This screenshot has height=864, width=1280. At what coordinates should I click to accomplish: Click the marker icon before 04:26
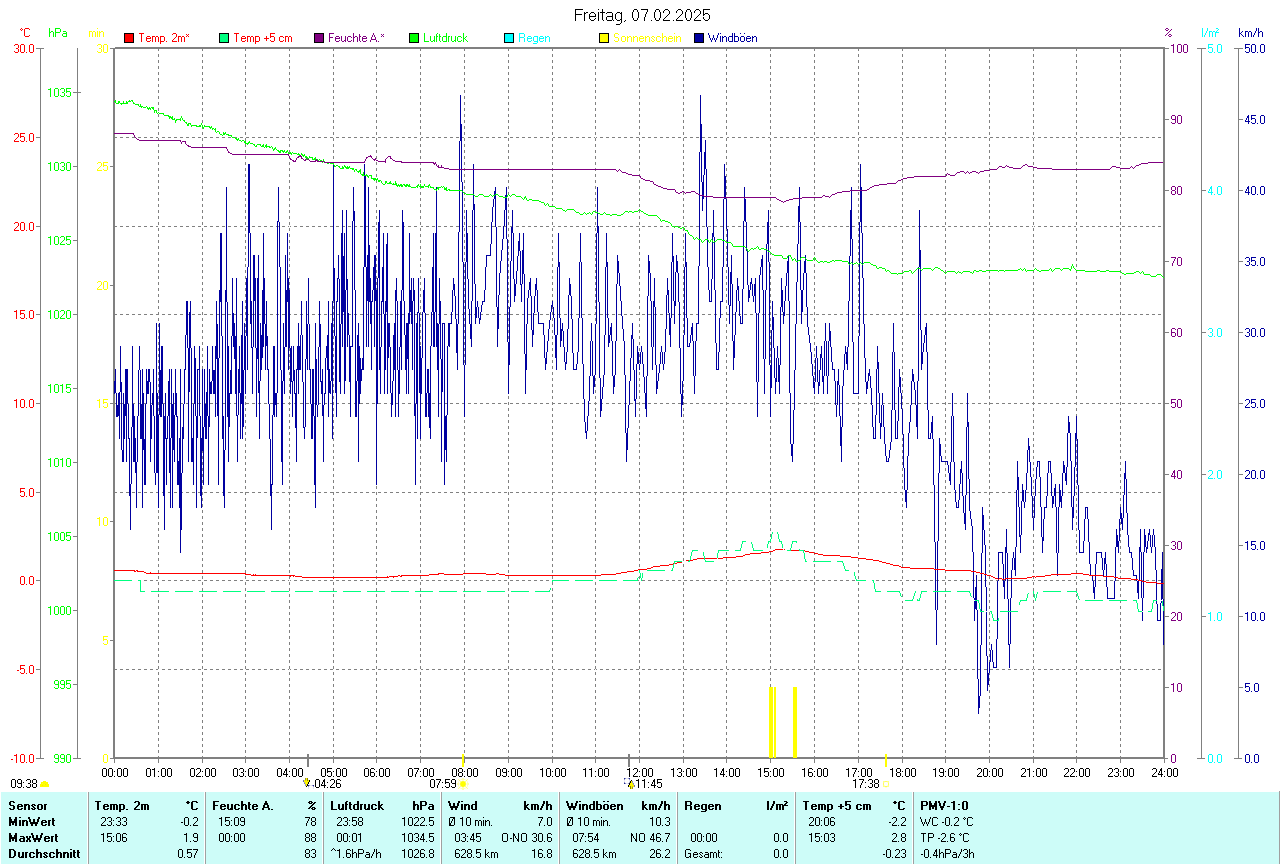click(x=307, y=783)
